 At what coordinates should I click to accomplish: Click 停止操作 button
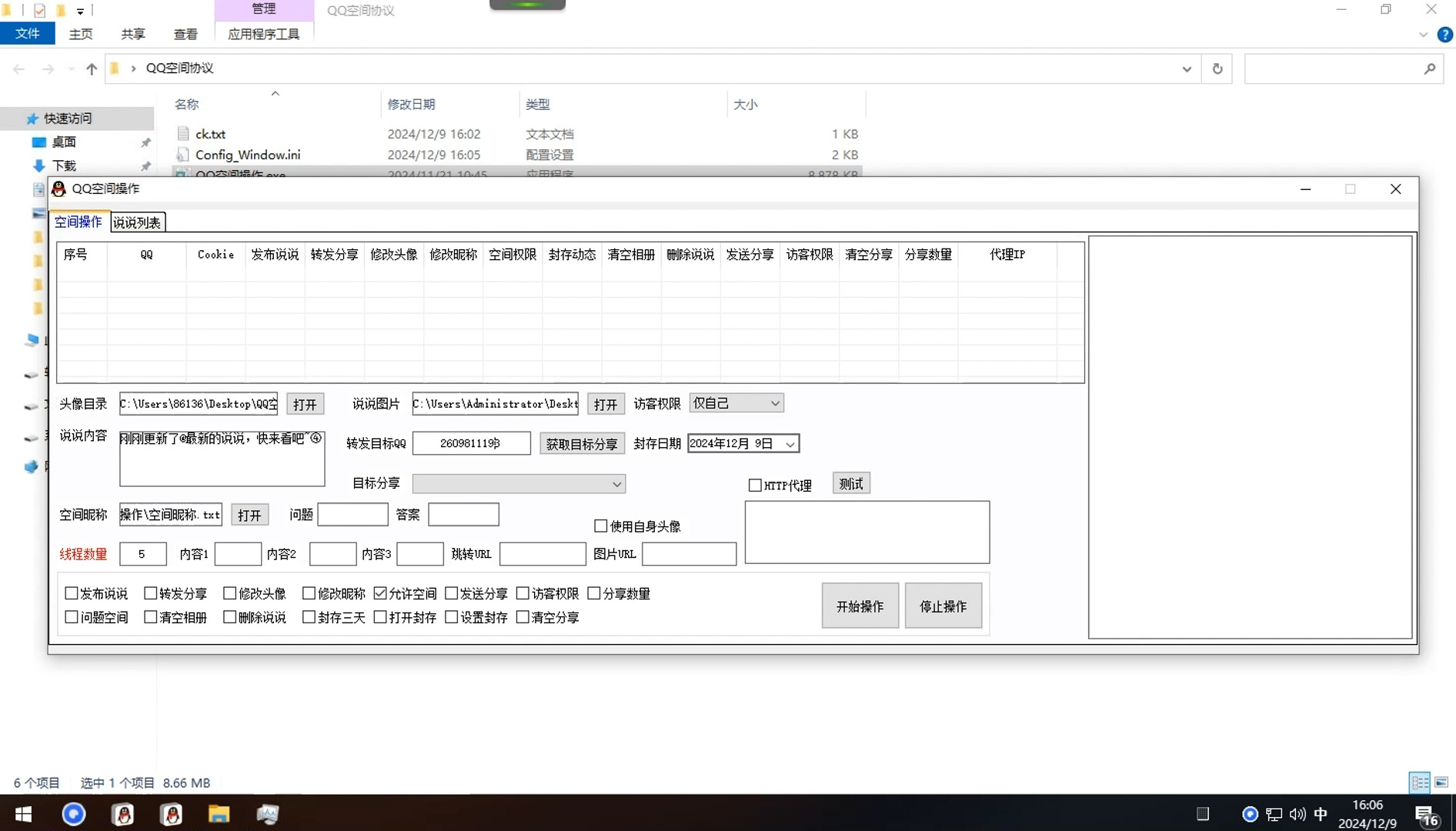(943, 606)
